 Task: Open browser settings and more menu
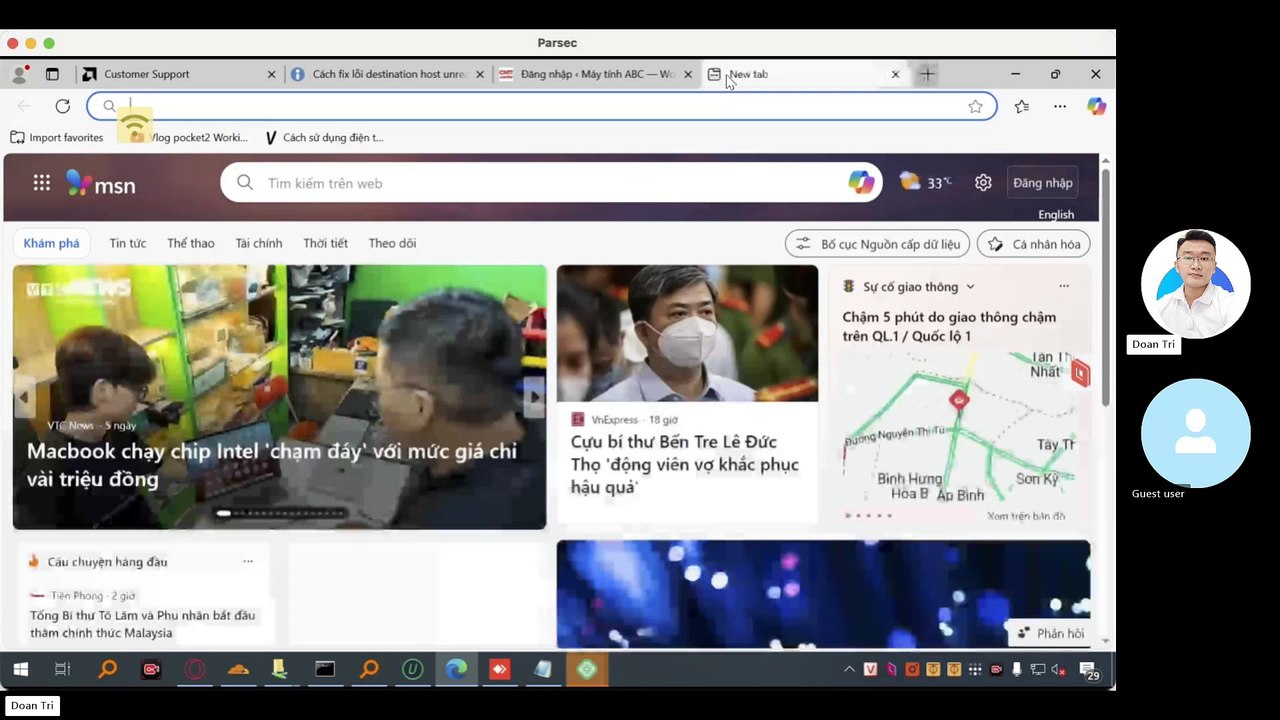click(x=1060, y=106)
